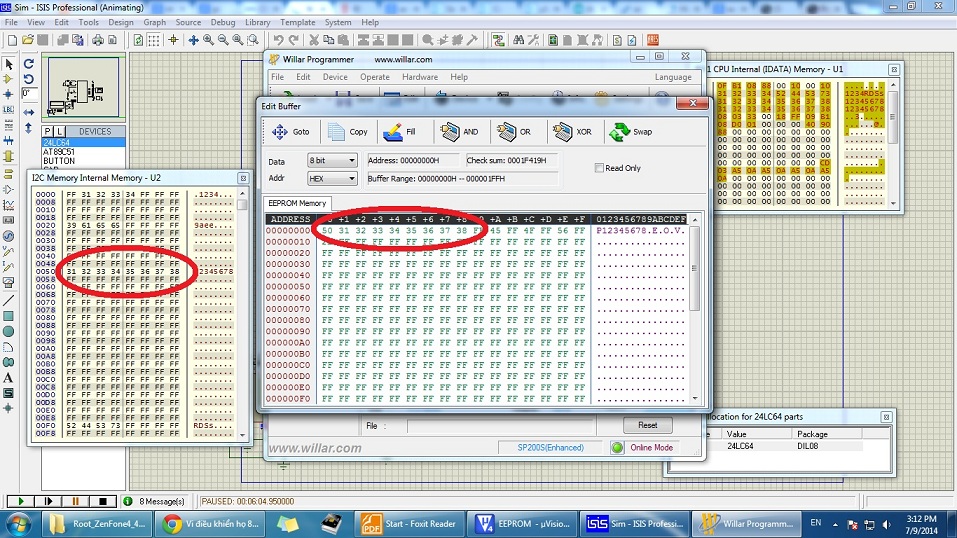Click the Pan/center view icon
This screenshot has width=957, height=538.
[193, 40]
